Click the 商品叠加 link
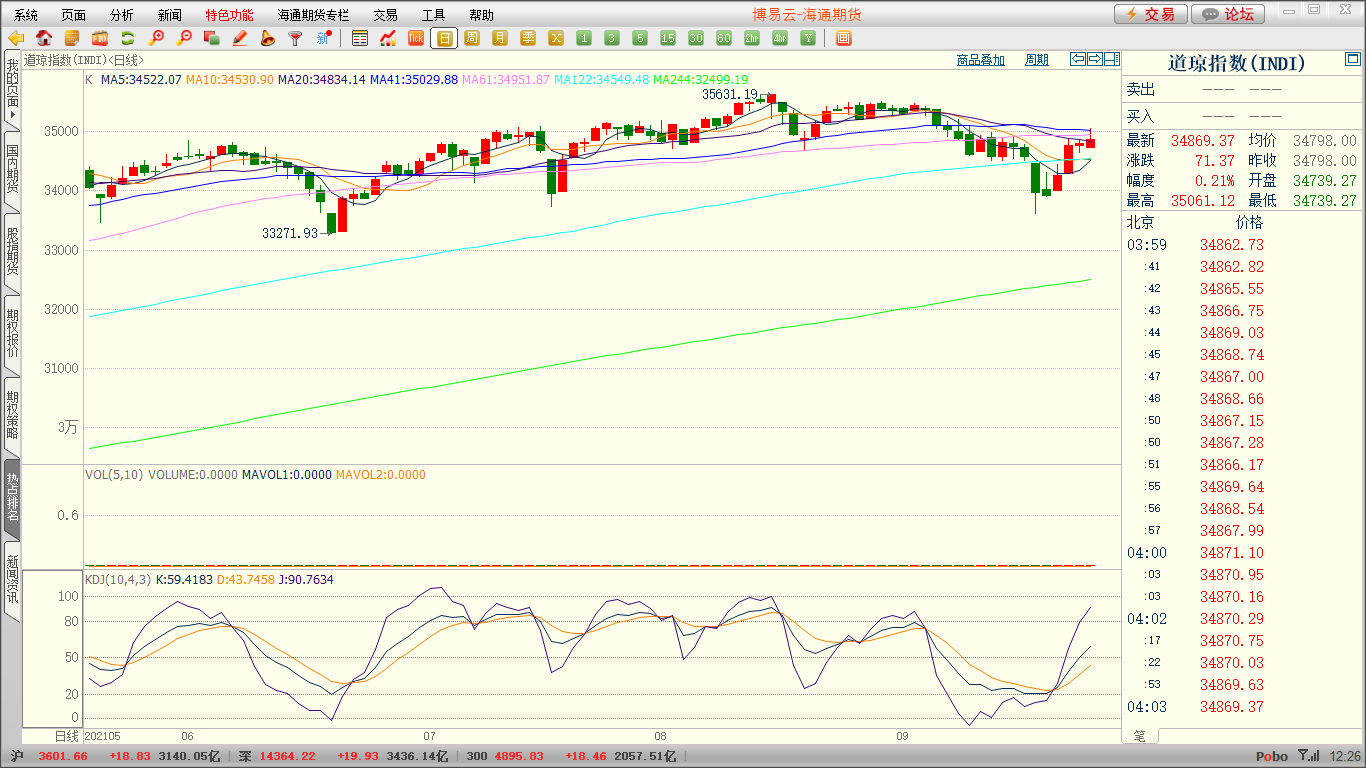Screen dimensions: 1366x768 coord(980,60)
